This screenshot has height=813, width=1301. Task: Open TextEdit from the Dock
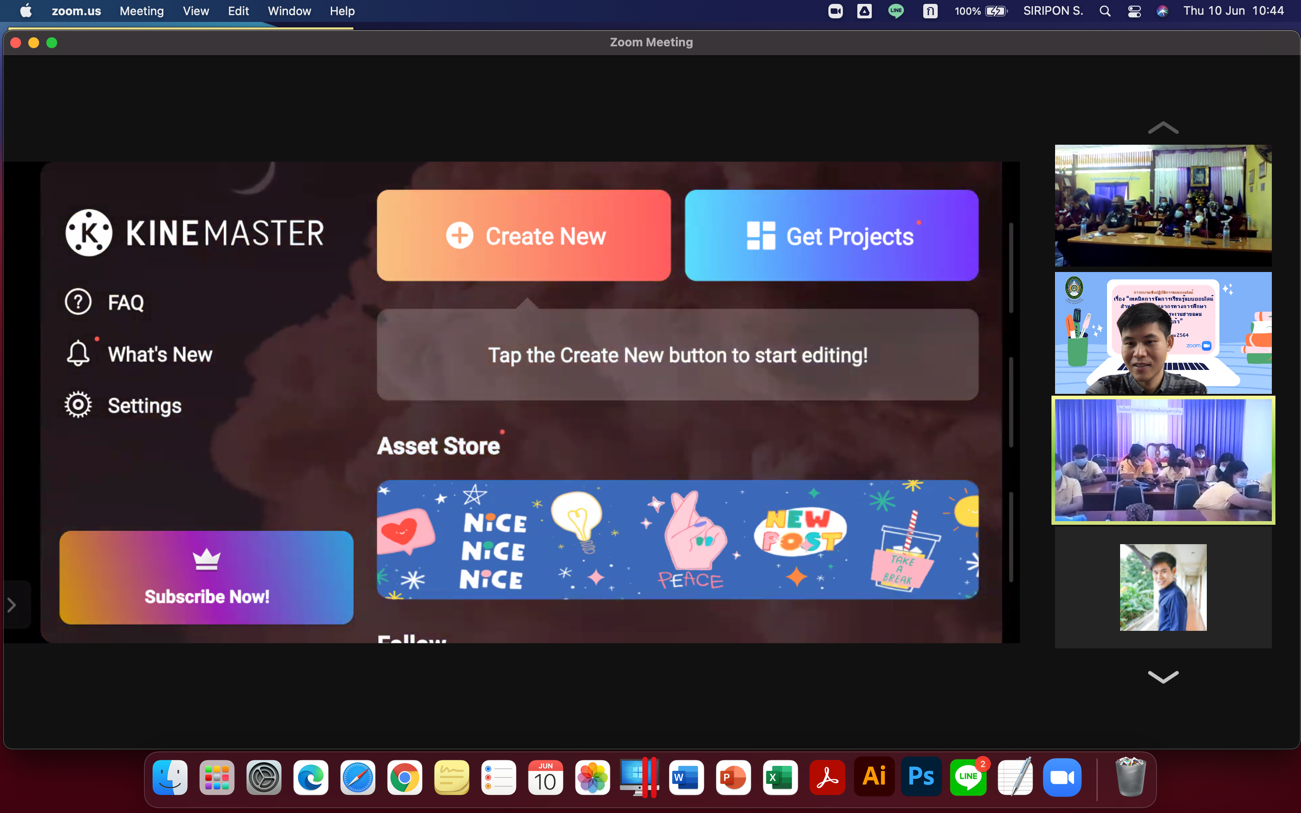pos(1015,778)
